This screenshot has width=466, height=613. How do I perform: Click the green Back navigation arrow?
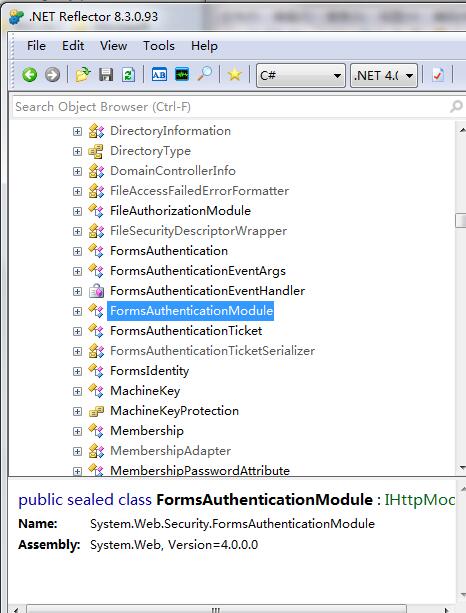tap(30, 74)
